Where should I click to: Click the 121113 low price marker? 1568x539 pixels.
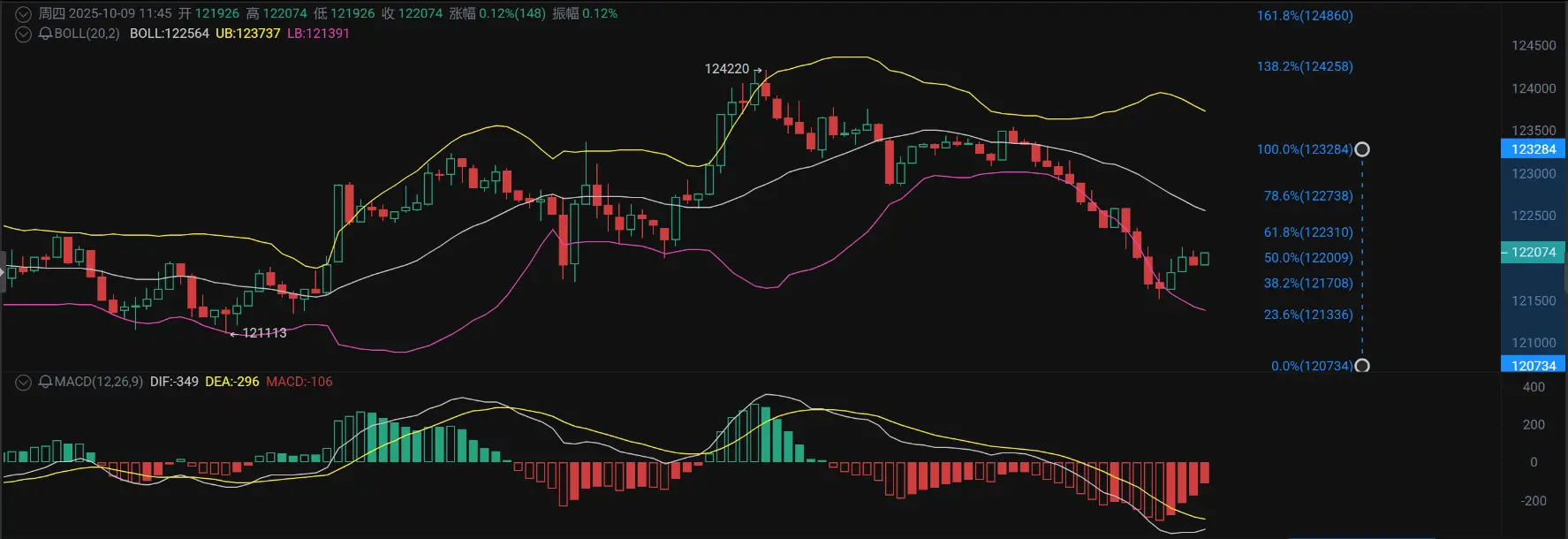point(264,333)
